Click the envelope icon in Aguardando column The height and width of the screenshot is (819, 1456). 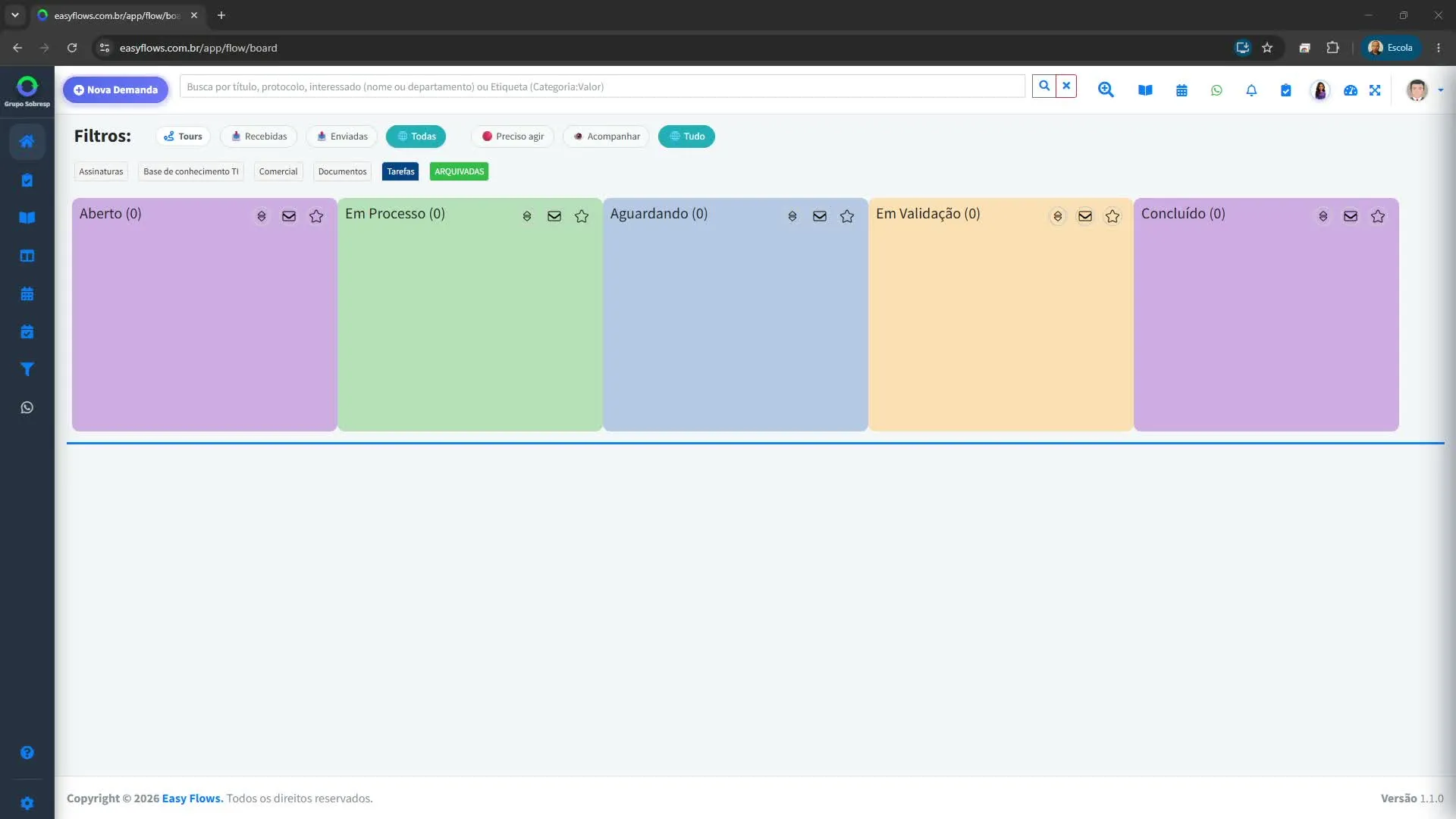[820, 216]
